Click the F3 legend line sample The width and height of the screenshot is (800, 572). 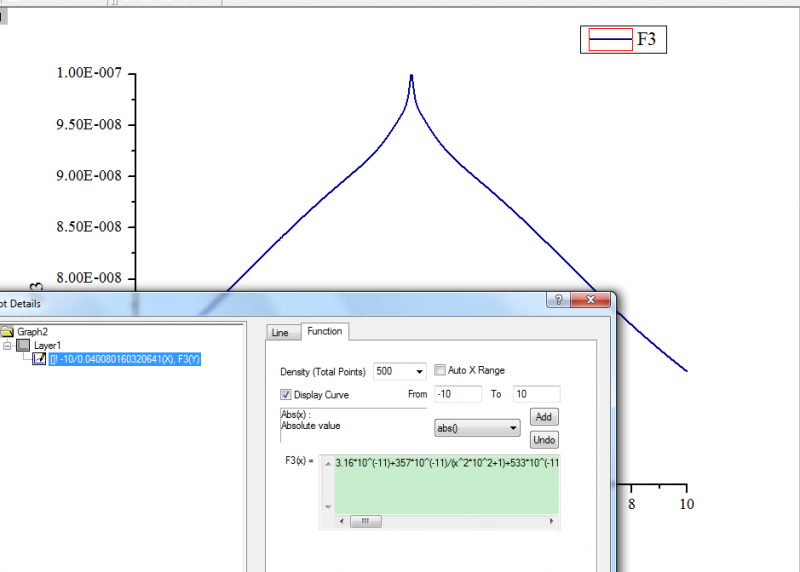pyautogui.click(x=611, y=39)
